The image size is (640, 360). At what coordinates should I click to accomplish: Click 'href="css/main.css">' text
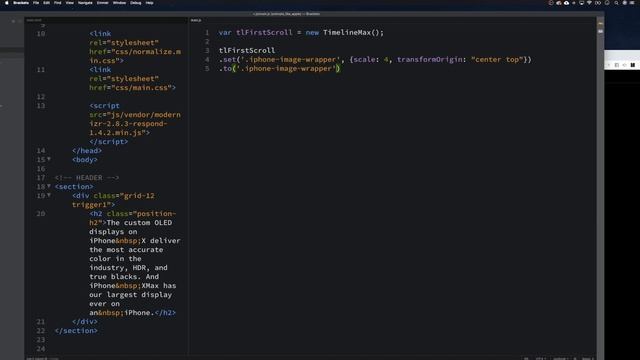coord(133,87)
